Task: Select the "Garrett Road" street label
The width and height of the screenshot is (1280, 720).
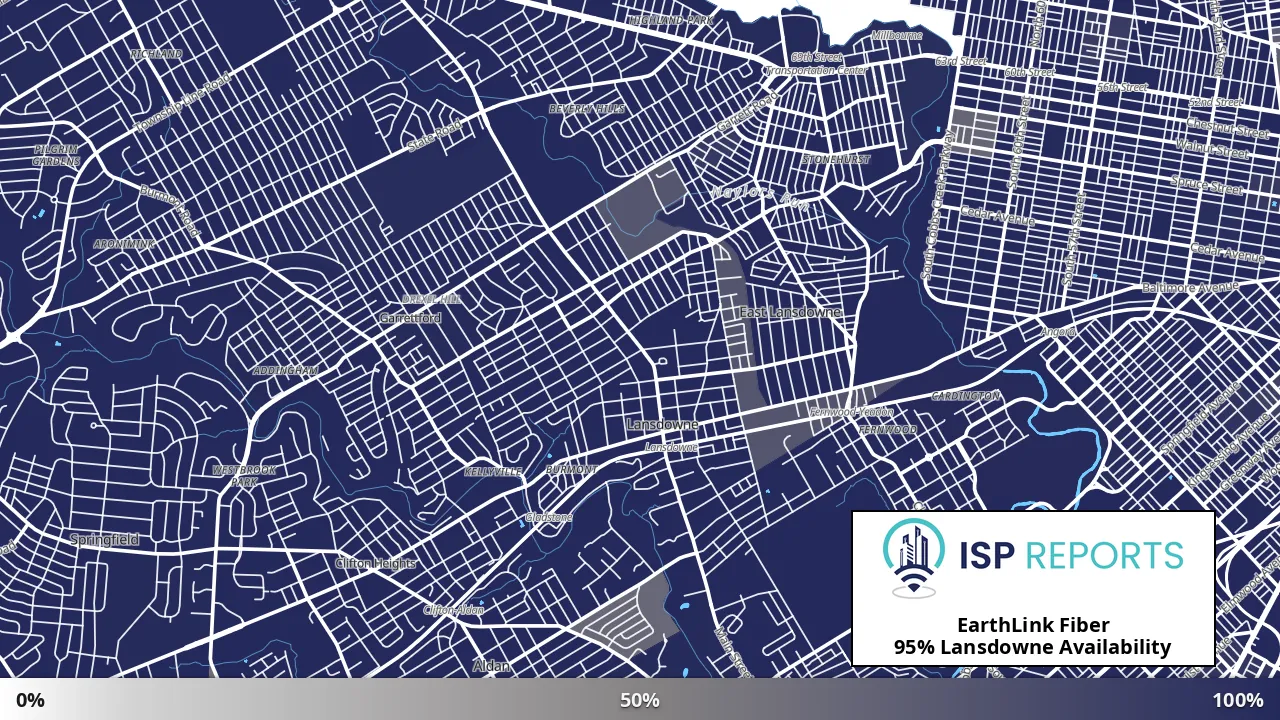Action: point(745,114)
